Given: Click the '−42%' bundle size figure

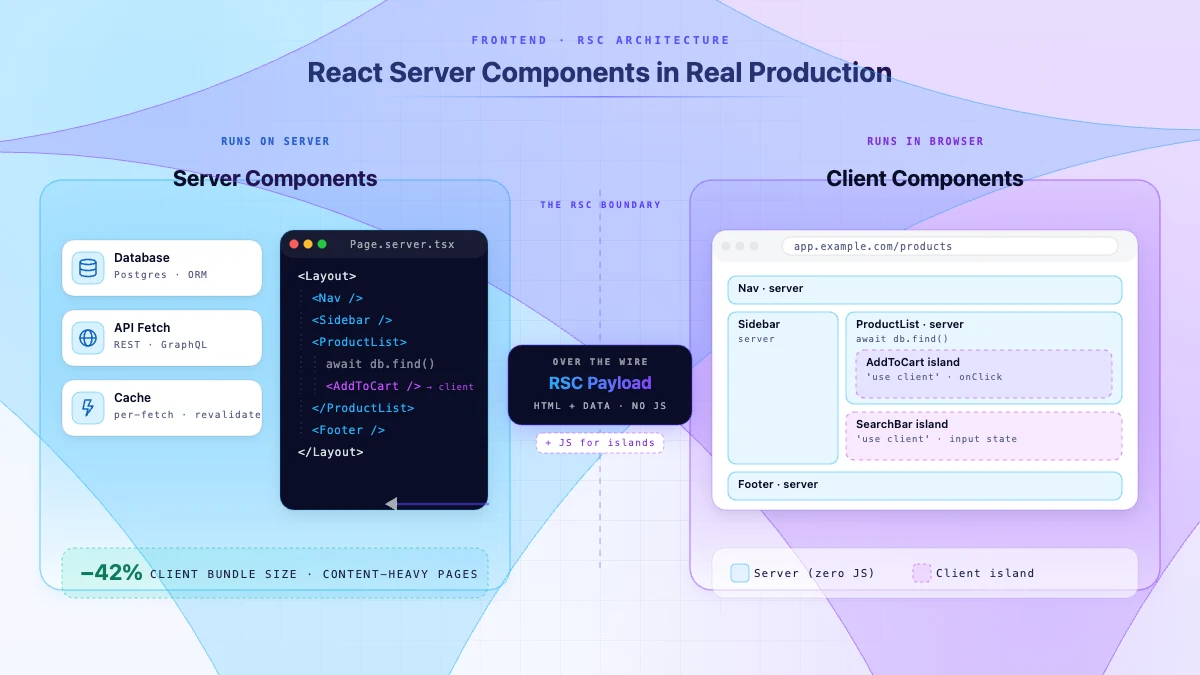Looking at the screenshot, I should (111, 573).
